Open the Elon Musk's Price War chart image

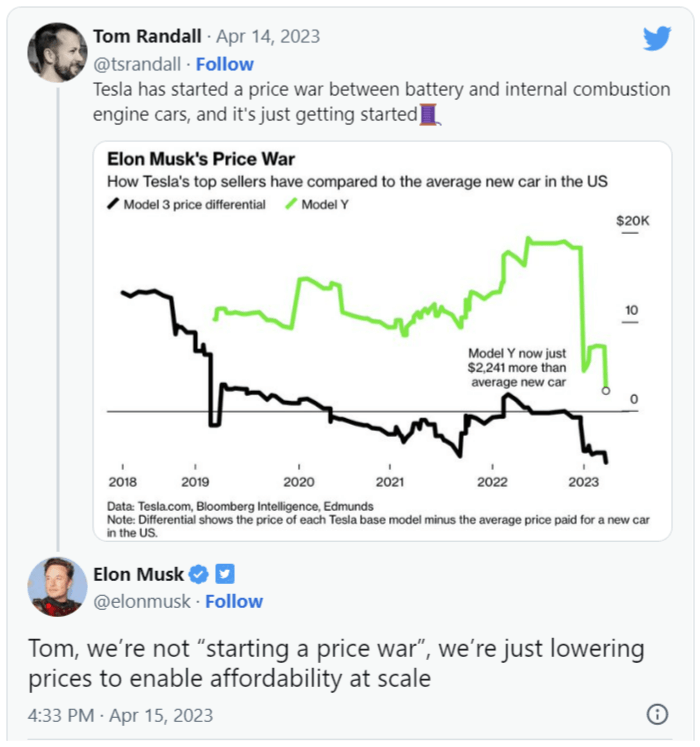click(382, 340)
